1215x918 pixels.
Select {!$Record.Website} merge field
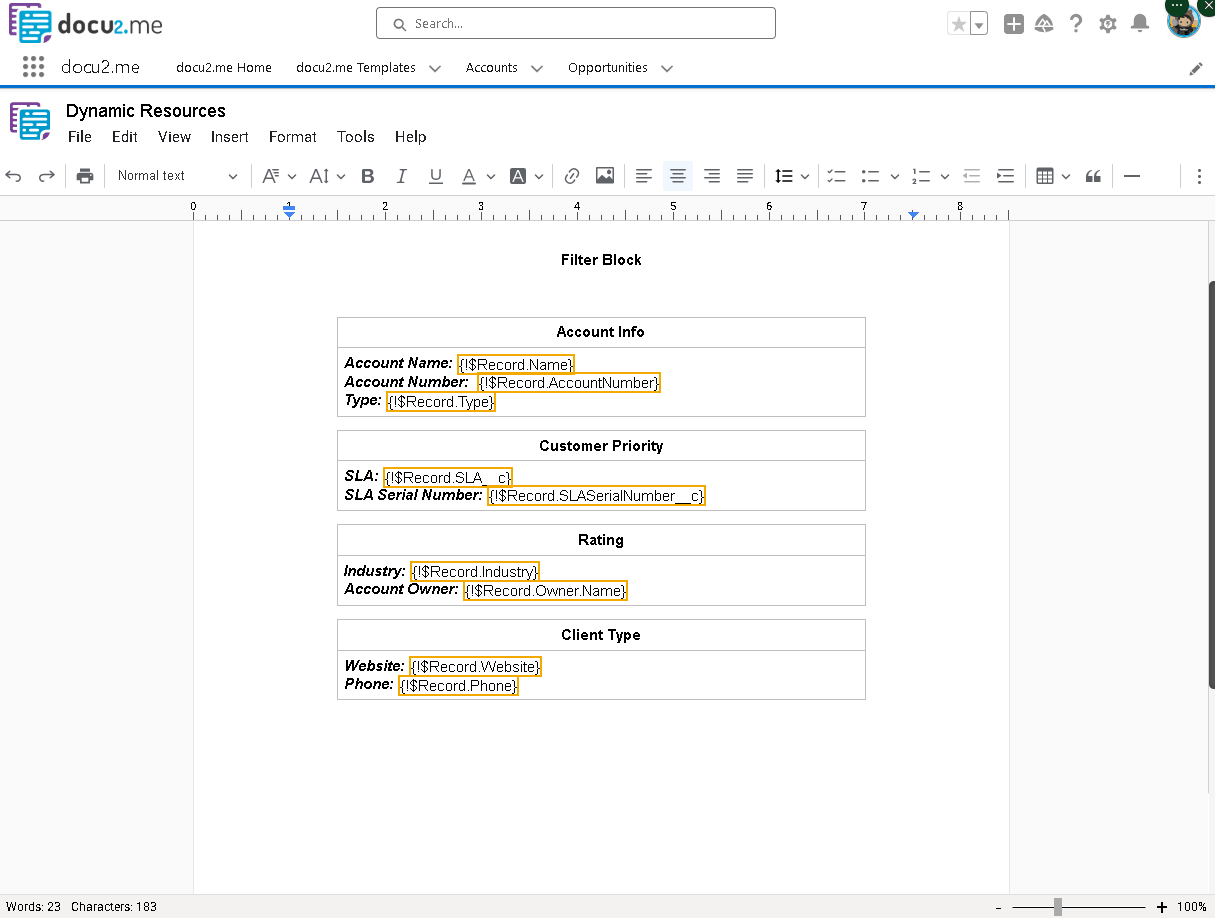tap(475, 666)
